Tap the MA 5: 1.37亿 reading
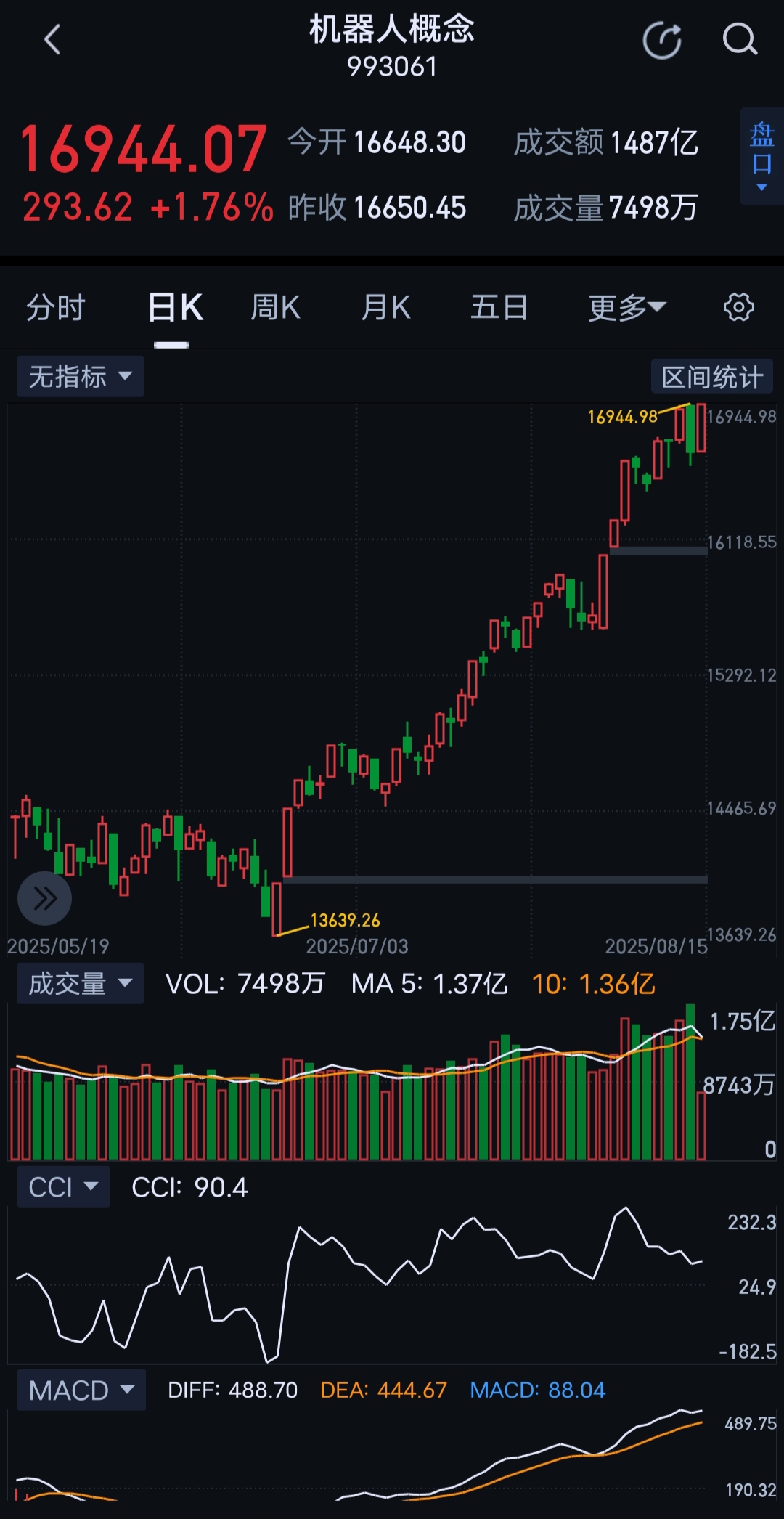 [430, 983]
